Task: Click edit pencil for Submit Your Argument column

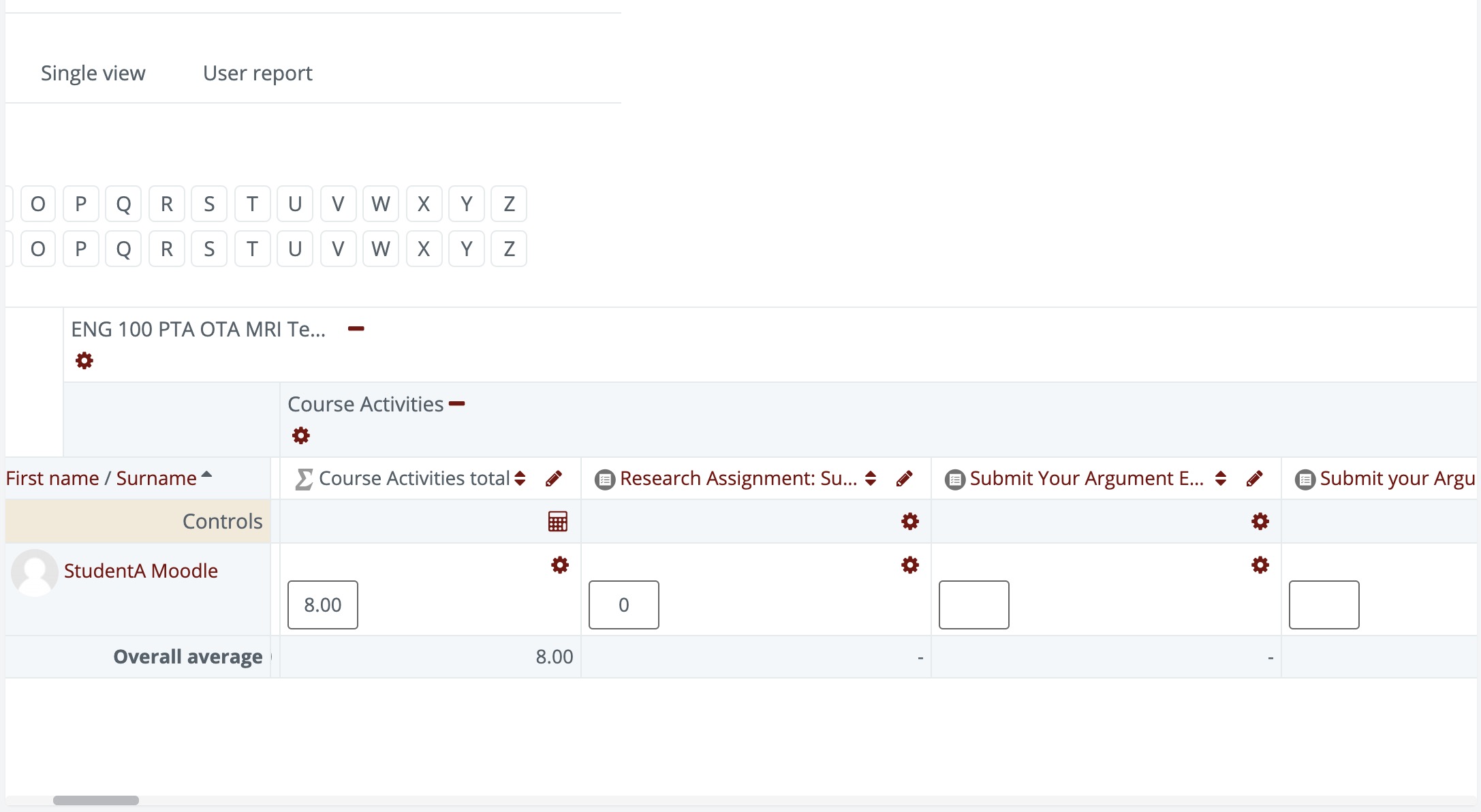Action: point(1255,478)
